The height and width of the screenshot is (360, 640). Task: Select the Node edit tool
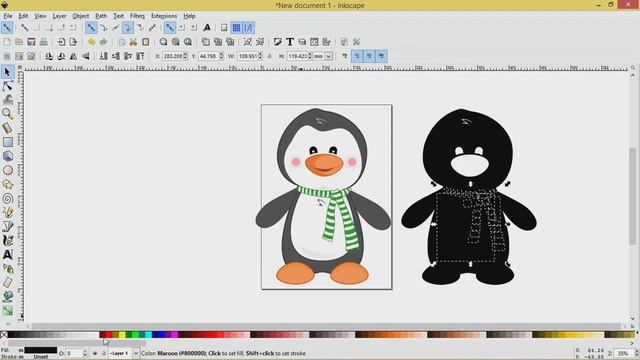point(7,86)
